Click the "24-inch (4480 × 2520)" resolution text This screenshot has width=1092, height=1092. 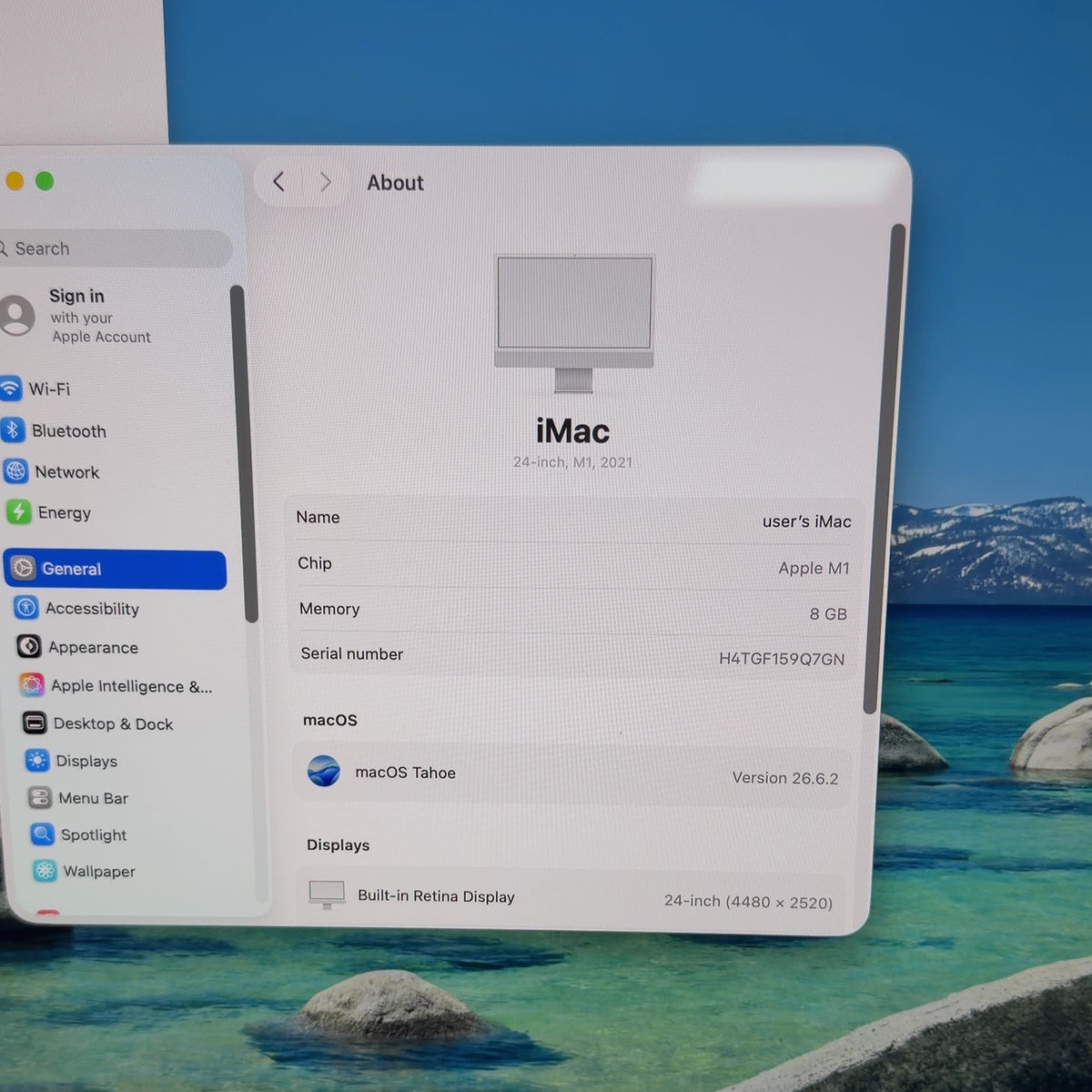(748, 901)
